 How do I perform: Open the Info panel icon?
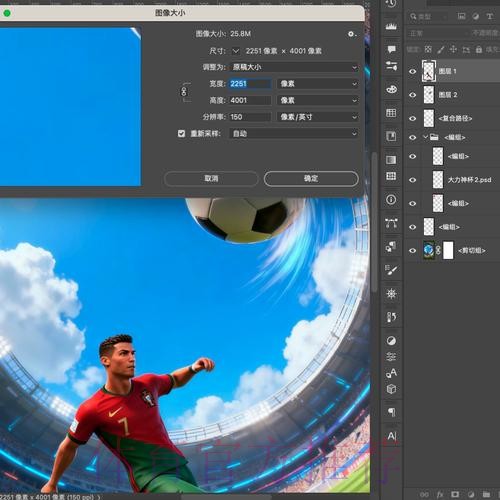tap(391, 199)
